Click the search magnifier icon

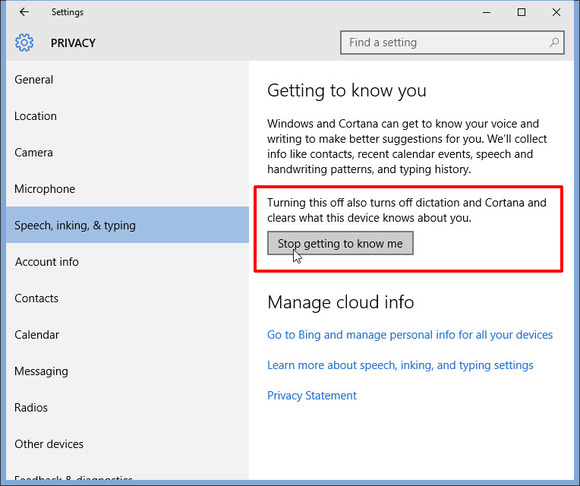[554, 43]
